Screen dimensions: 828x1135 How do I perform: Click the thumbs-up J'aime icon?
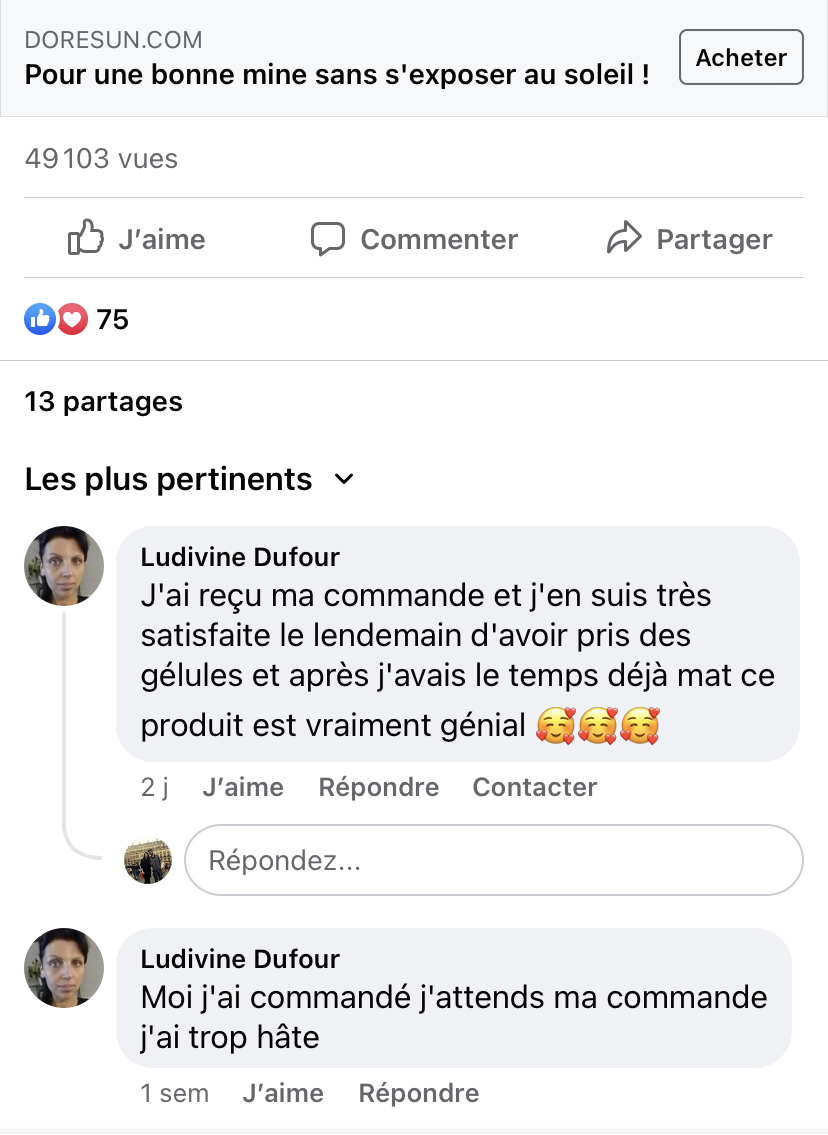click(x=86, y=239)
